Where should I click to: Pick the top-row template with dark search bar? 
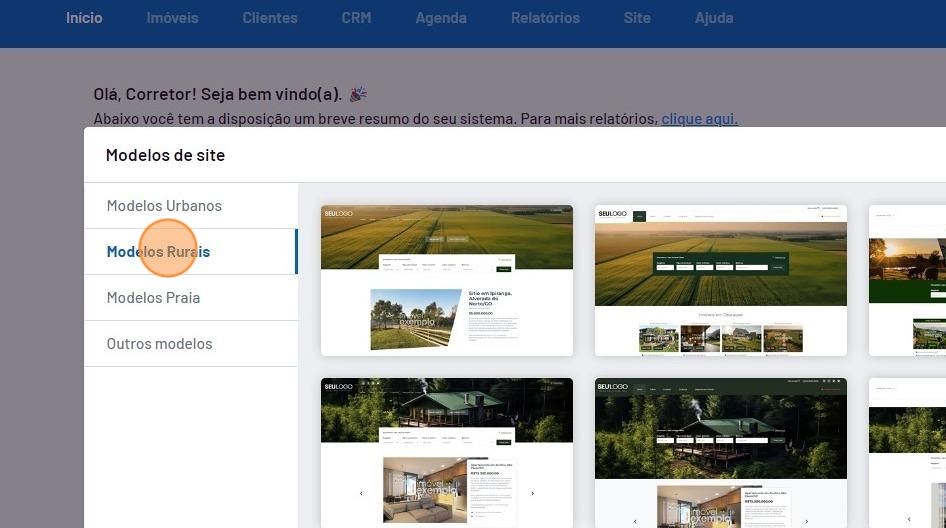click(720, 280)
